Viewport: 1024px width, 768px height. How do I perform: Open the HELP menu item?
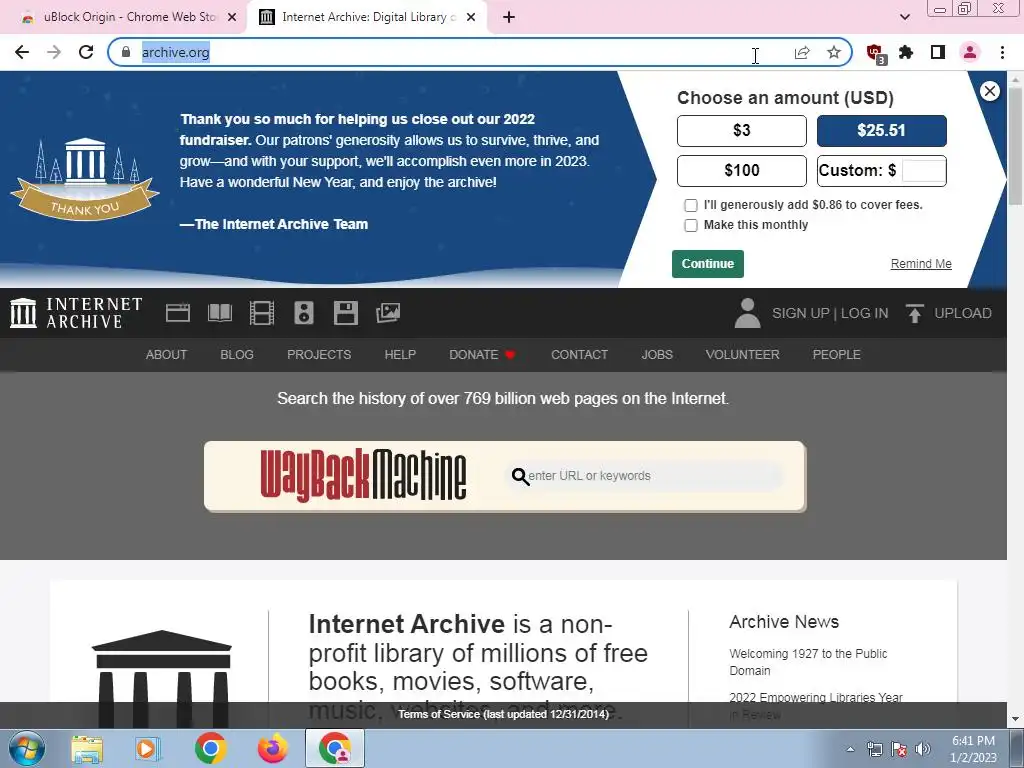[x=400, y=355]
